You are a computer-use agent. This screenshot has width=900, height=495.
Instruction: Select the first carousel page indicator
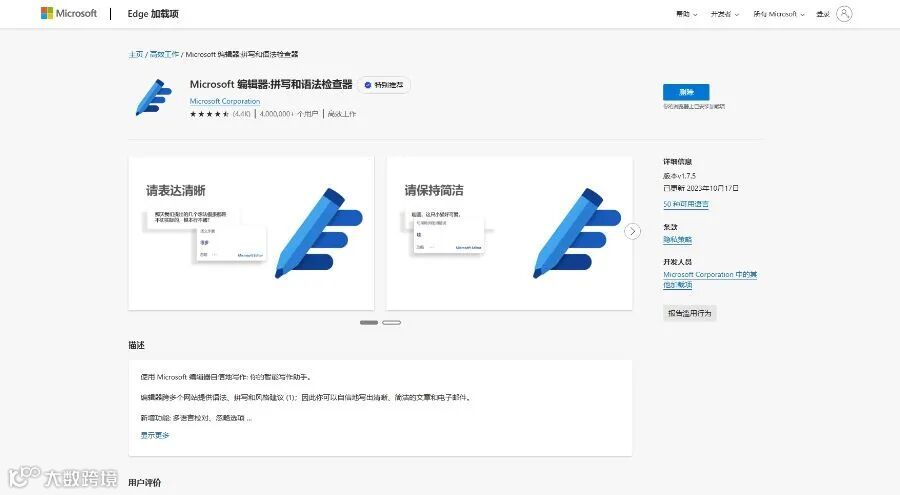click(368, 323)
